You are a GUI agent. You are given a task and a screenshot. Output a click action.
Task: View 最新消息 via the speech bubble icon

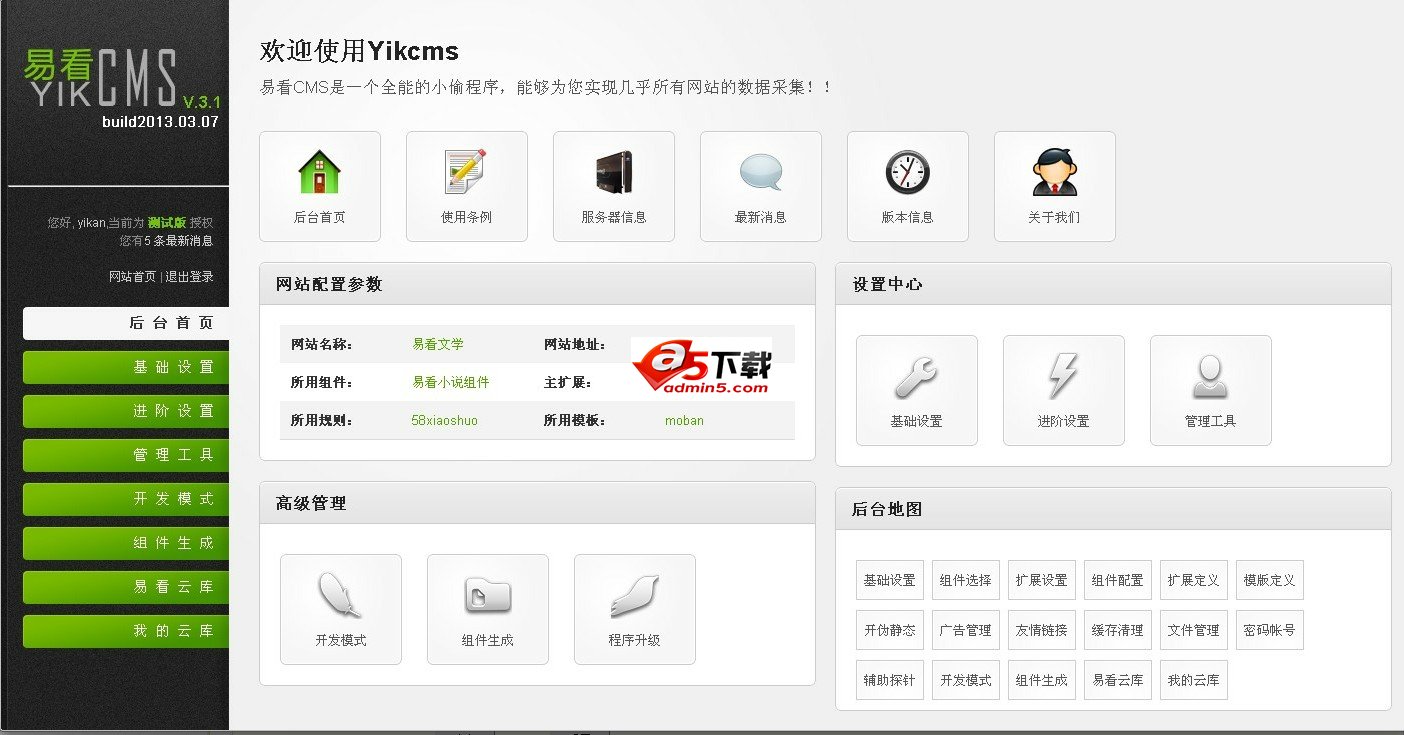pyautogui.click(x=761, y=186)
